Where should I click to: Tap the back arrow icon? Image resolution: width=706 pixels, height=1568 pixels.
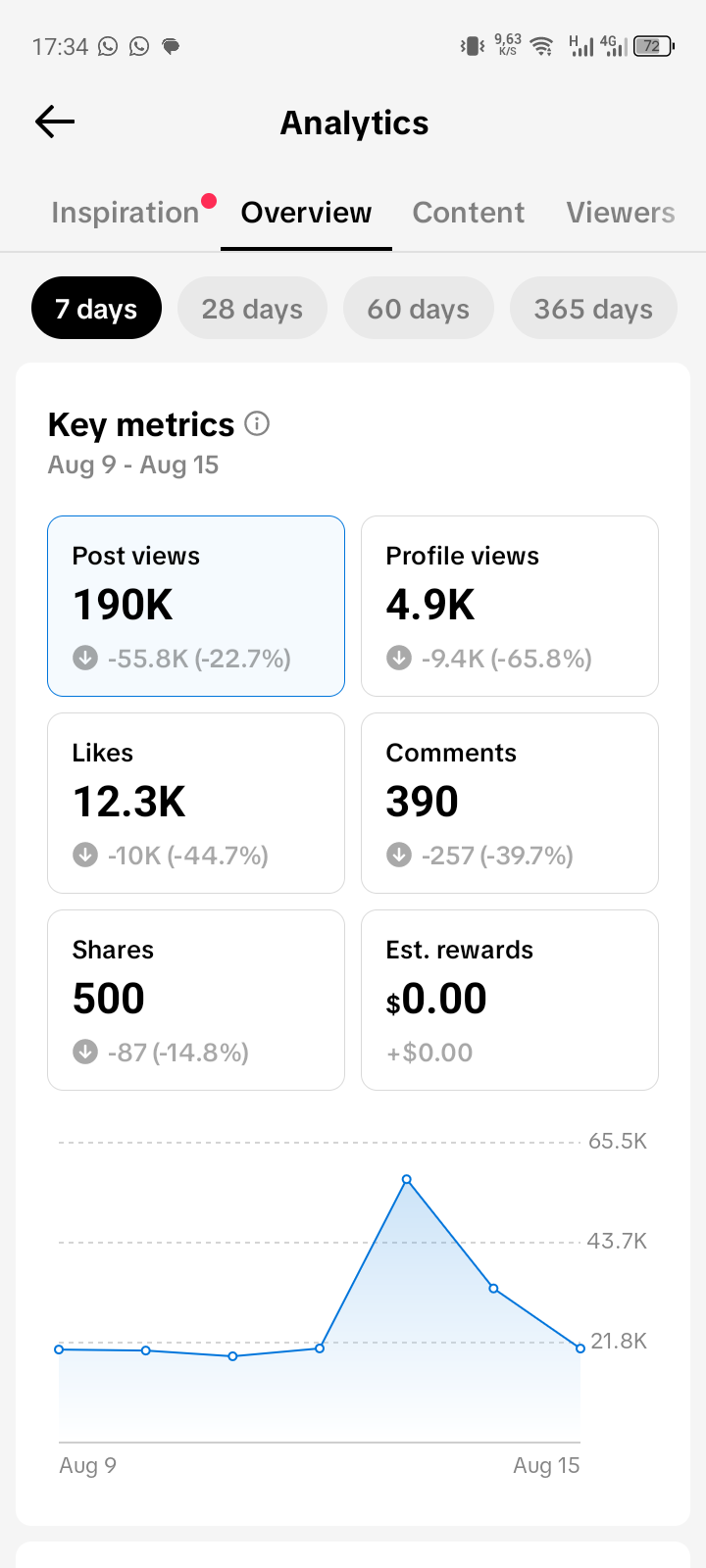click(55, 122)
